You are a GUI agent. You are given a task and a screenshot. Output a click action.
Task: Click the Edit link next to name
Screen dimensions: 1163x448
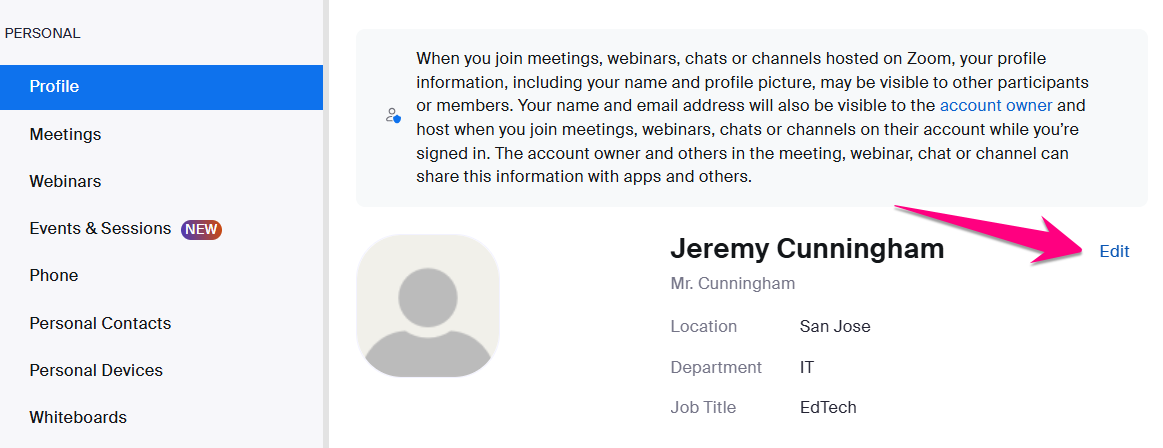tap(1114, 251)
